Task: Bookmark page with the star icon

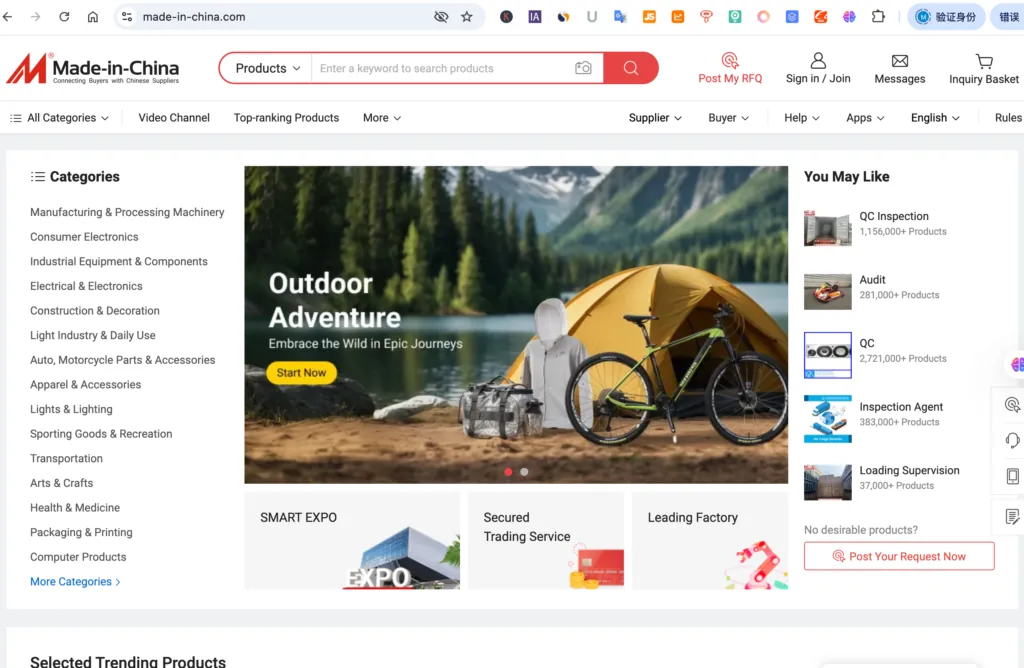Action: click(x=467, y=17)
